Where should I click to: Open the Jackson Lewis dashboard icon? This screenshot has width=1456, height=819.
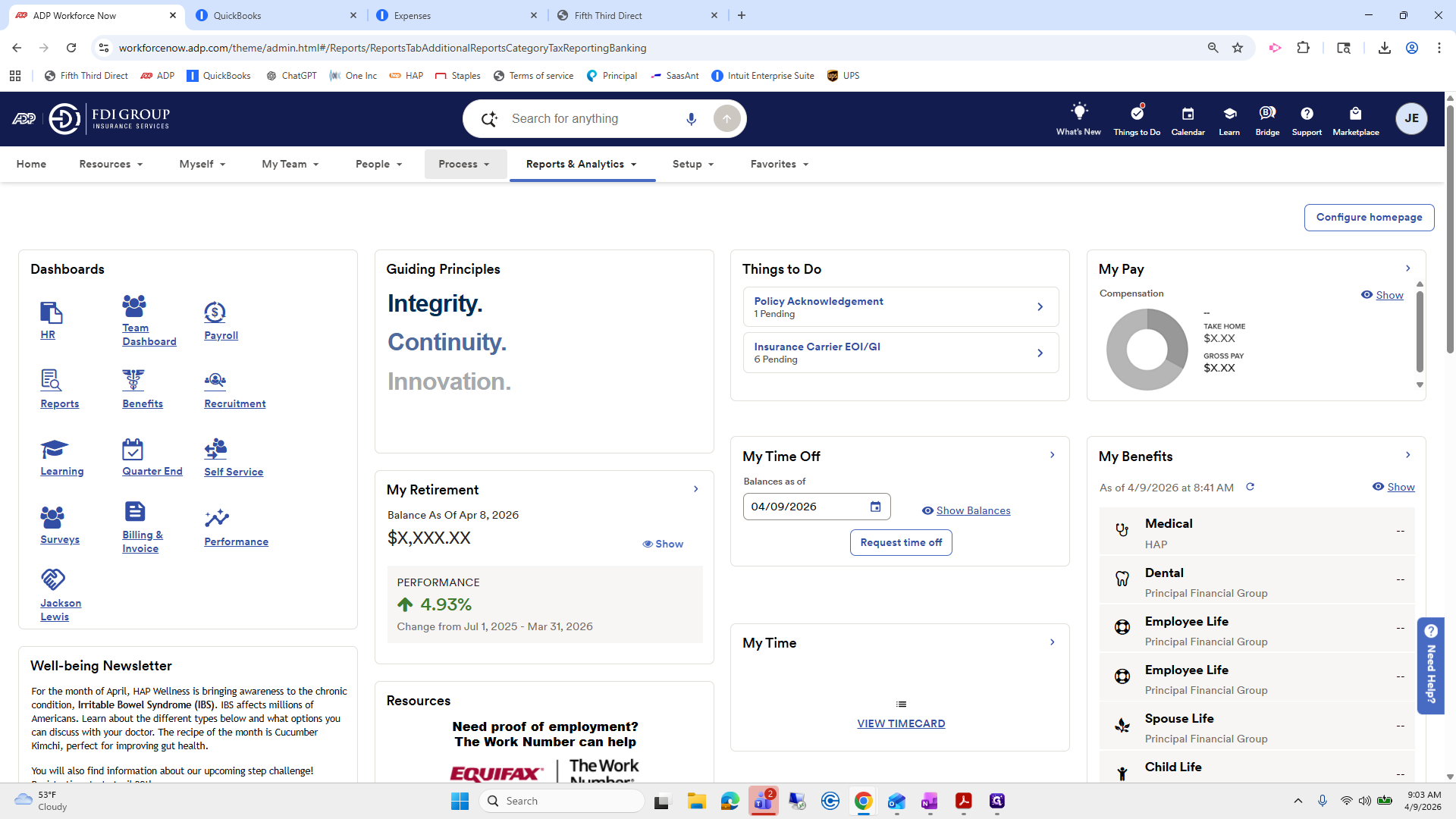pyautogui.click(x=53, y=579)
